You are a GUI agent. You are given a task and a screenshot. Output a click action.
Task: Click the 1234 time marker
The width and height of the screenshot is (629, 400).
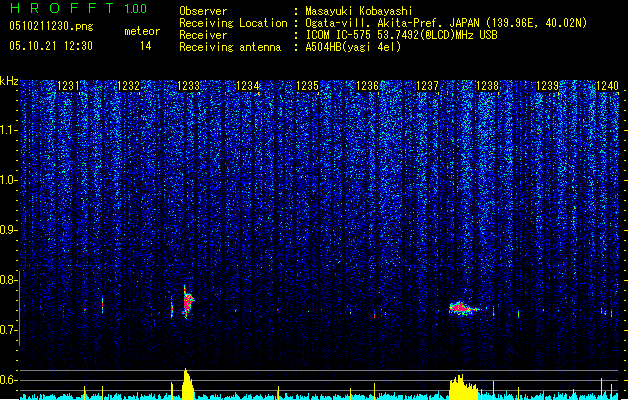(x=248, y=86)
